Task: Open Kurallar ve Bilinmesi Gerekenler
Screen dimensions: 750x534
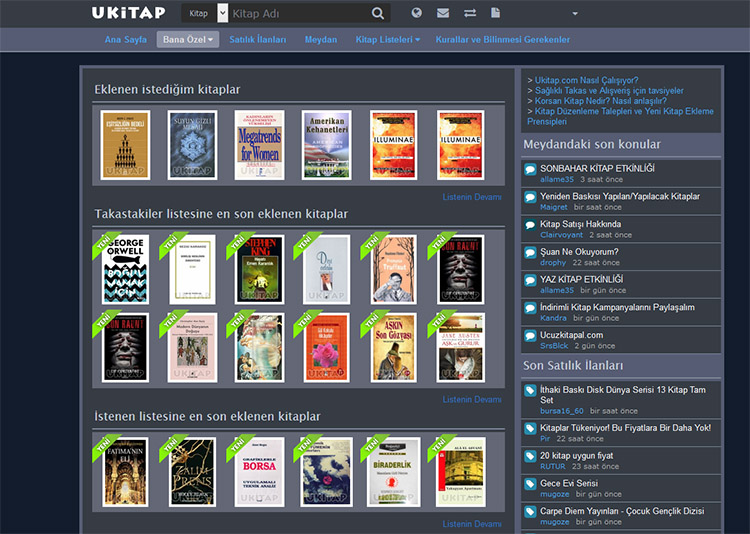Action: 503,40
